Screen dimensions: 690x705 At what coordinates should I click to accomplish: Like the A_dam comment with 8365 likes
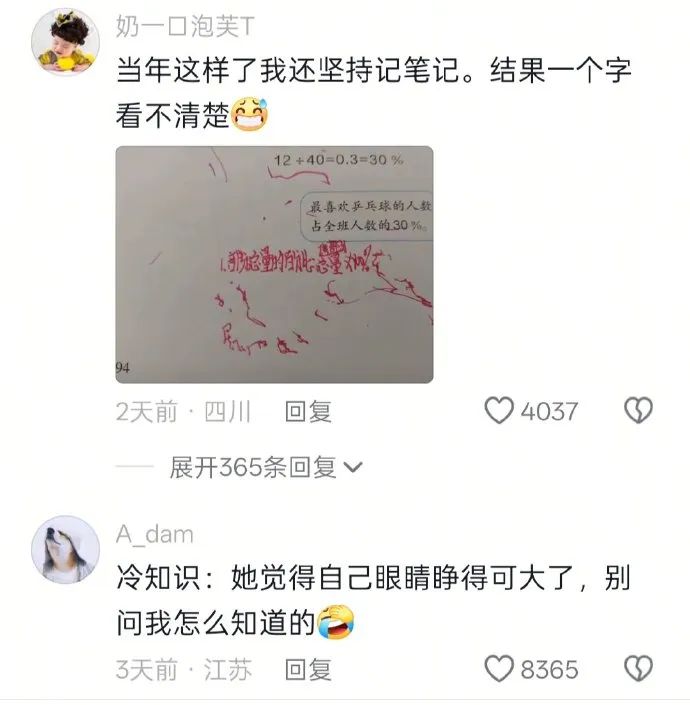click(499, 669)
